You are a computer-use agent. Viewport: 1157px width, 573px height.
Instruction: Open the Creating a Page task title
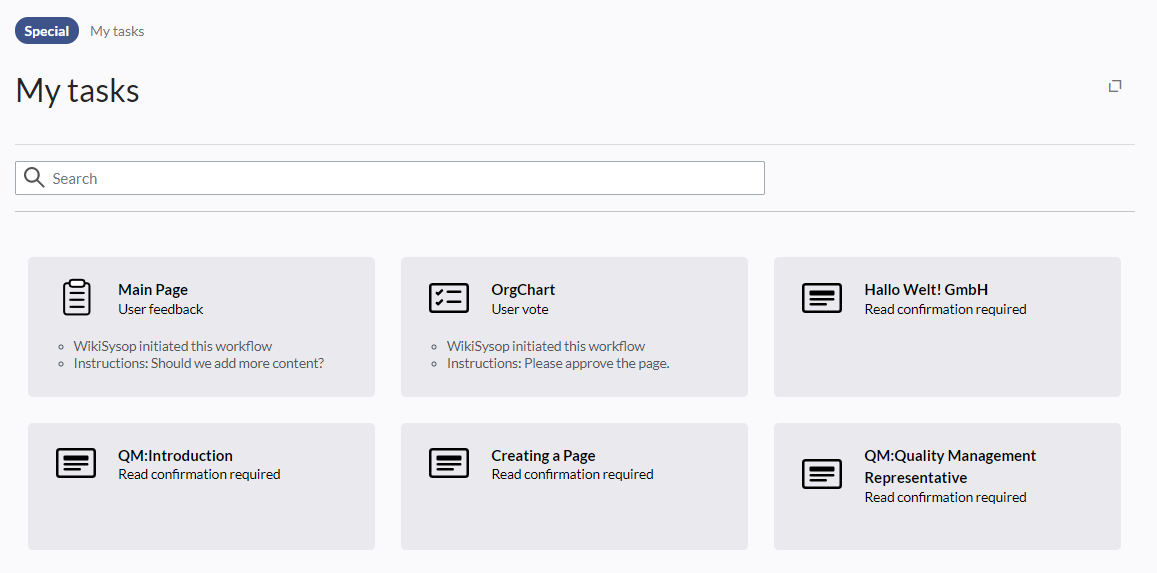543,455
